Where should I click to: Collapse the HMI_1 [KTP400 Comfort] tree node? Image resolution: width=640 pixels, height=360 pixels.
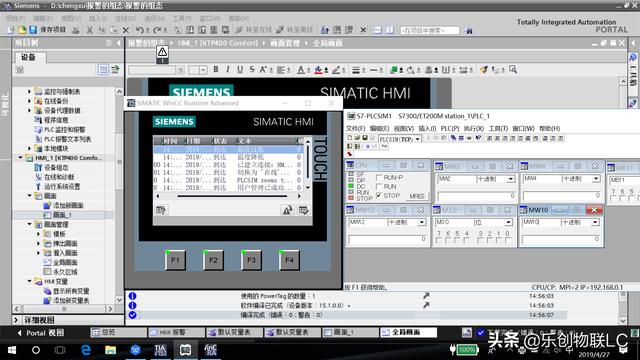[20, 158]
